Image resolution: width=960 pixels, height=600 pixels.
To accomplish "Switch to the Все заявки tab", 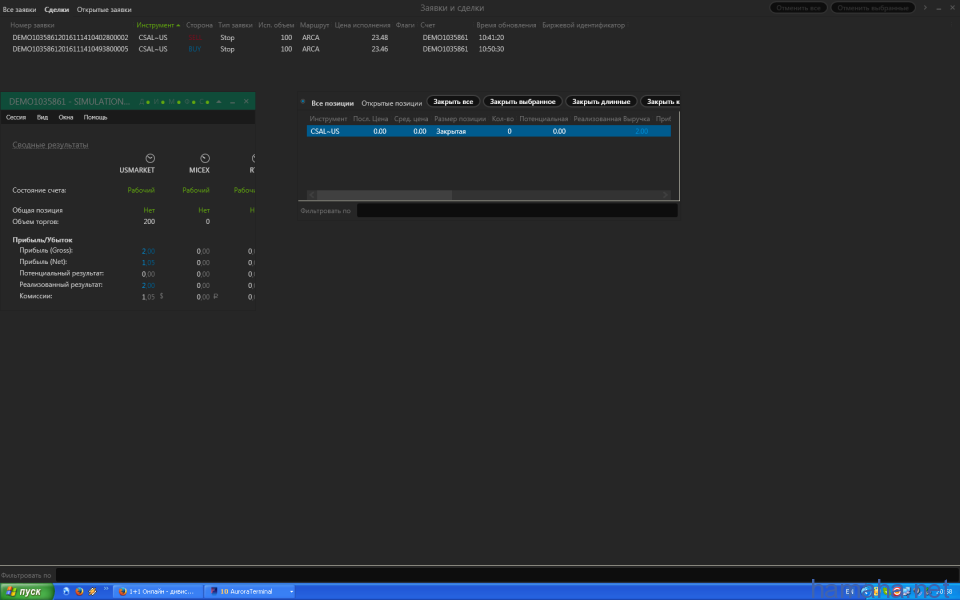I will coord(20,9).
